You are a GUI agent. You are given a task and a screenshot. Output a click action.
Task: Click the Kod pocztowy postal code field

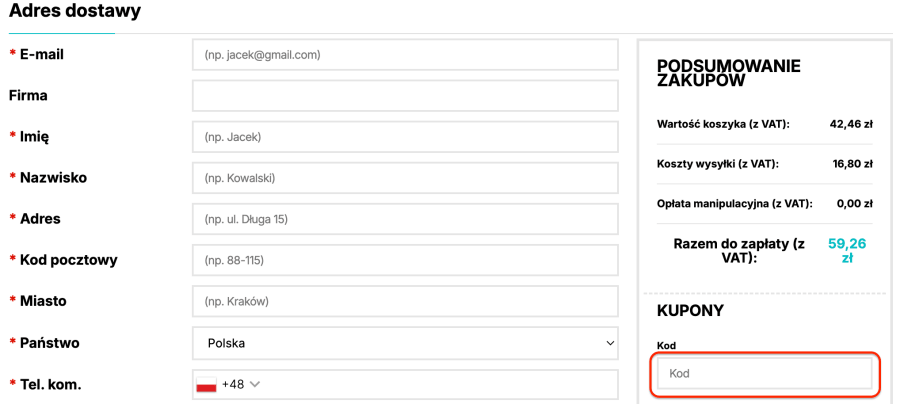(x=405, y=260)
